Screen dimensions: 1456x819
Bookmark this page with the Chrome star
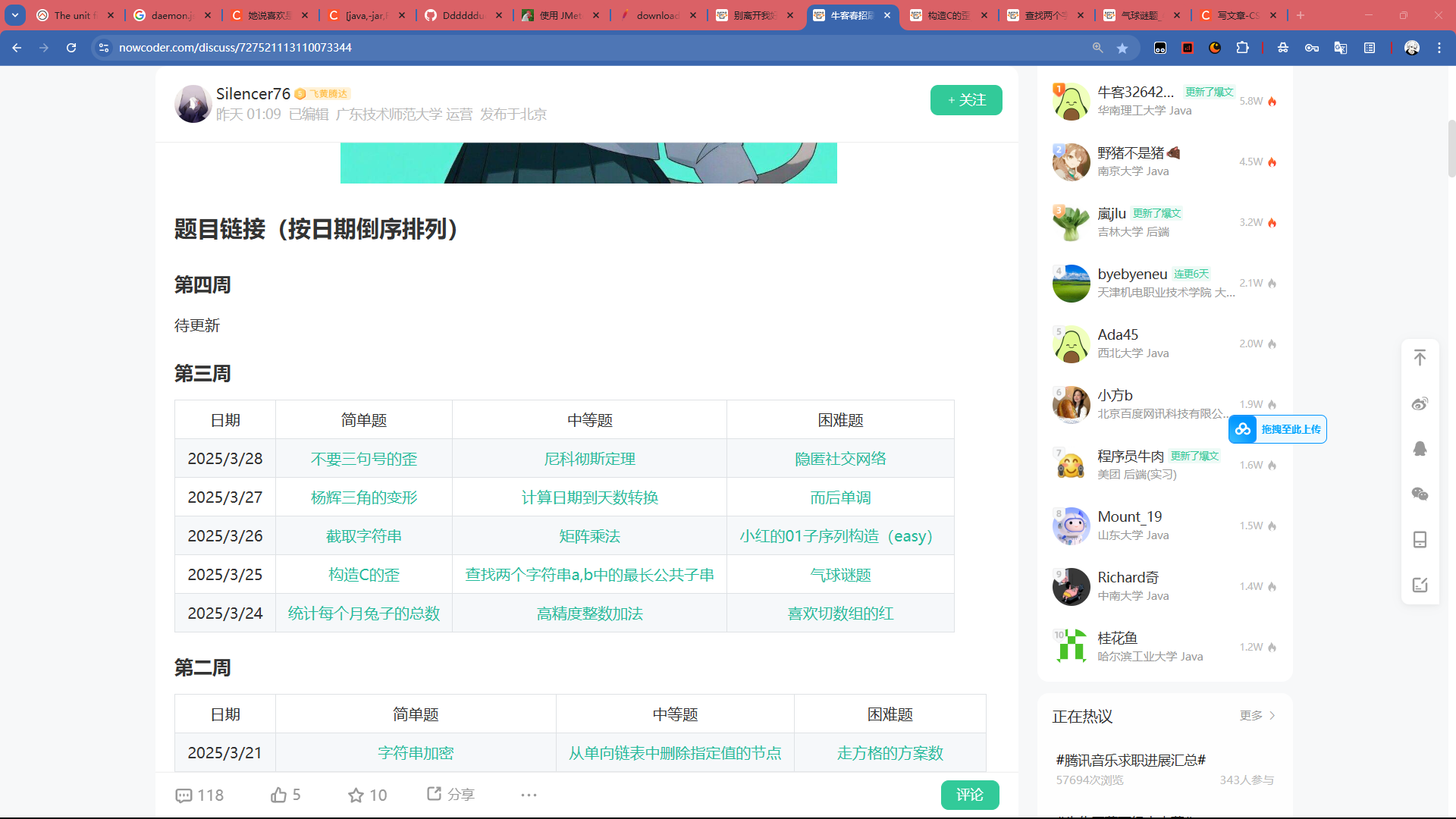(1122, 48)
